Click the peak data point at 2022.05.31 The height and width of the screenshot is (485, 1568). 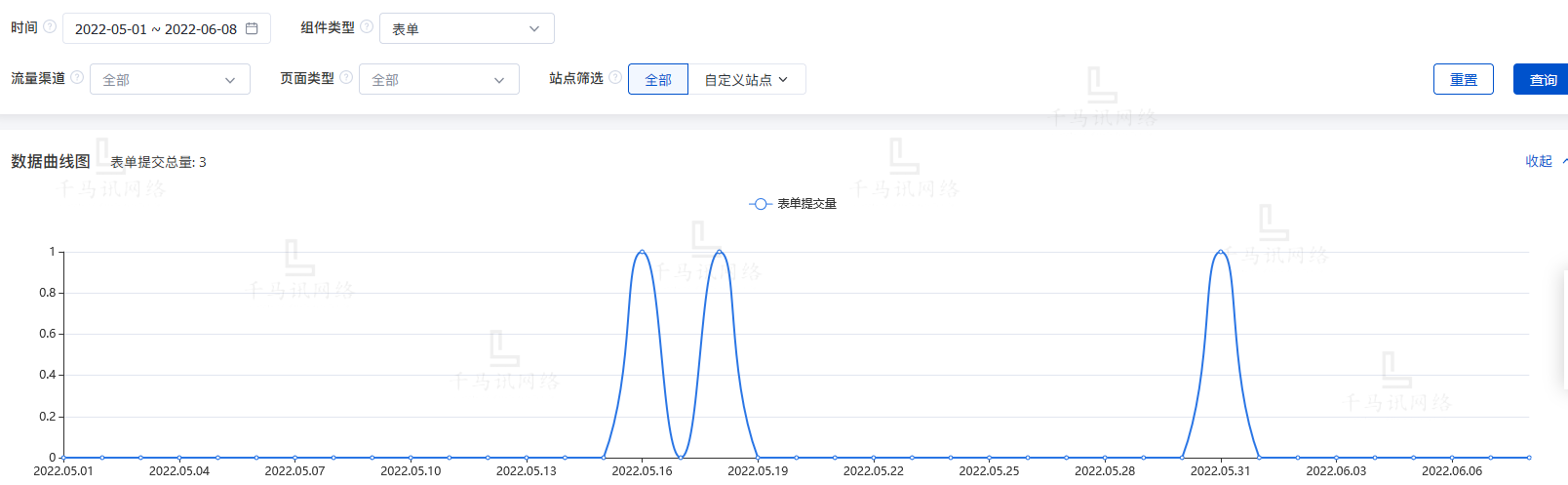pos(1220,252)
